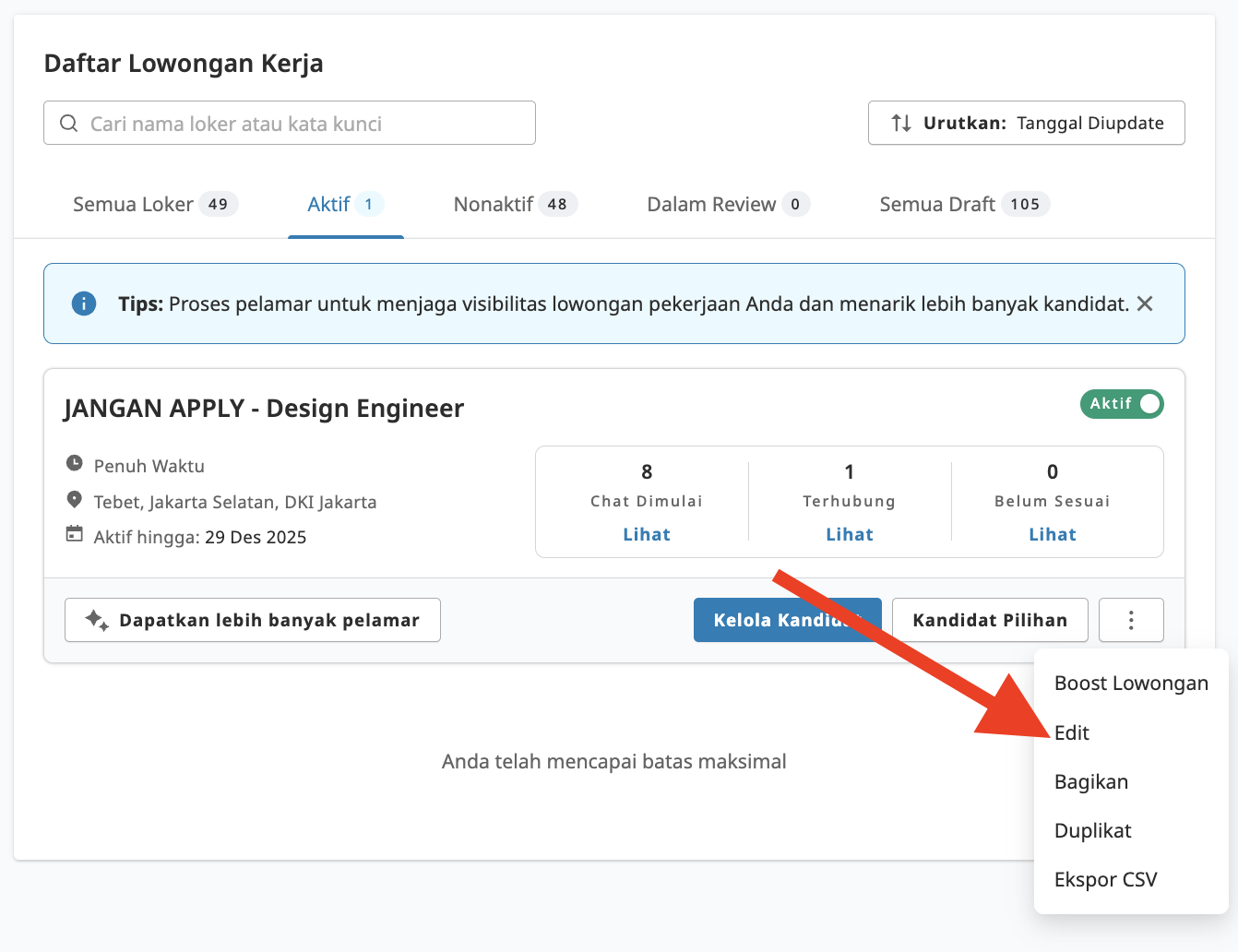
Task: Click Dapatkan lebih banyak pelamar button
Action: (253, 620)
